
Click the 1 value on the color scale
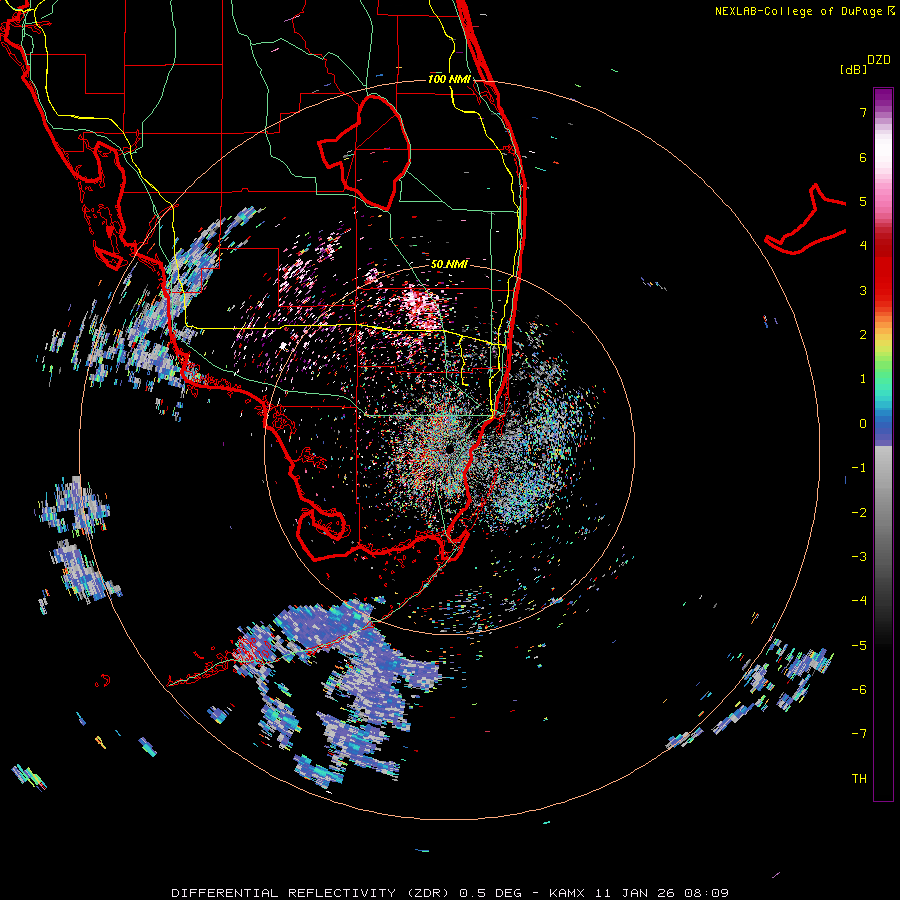[x=863, y=379]
